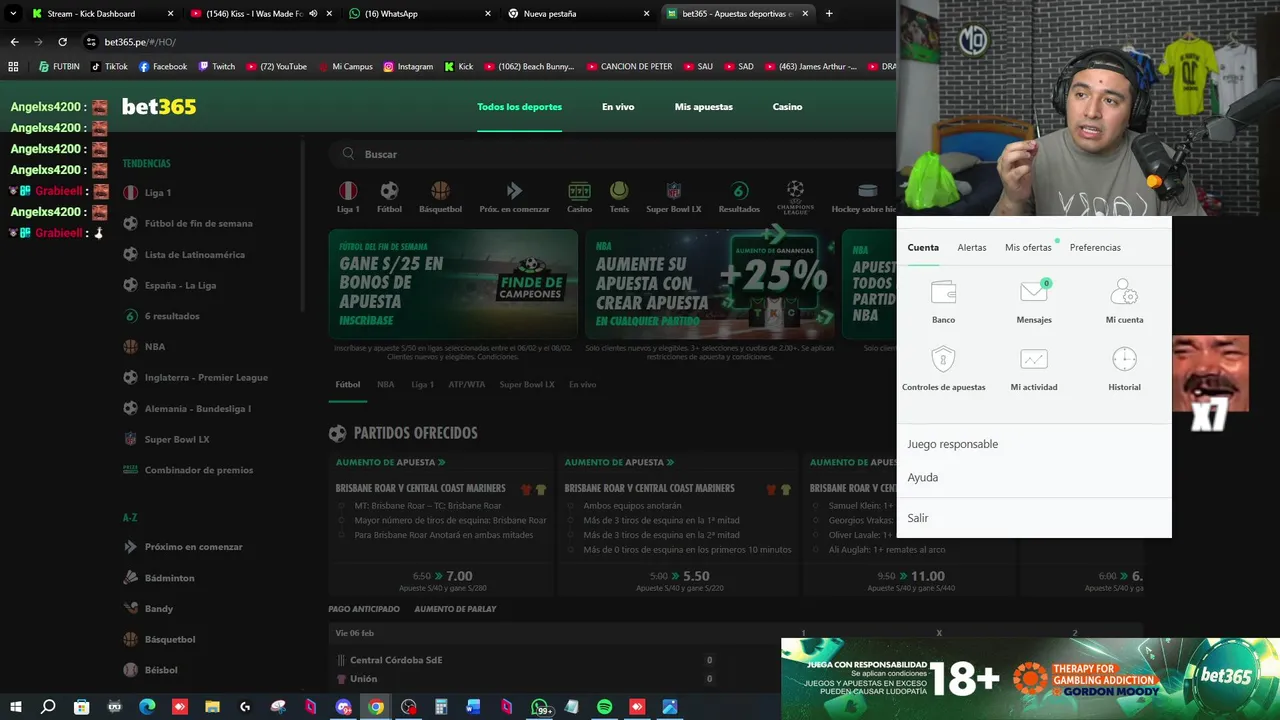Open the Chrome tab search dropdown
Screen dimensions: 1280x720
coord(13,14)
